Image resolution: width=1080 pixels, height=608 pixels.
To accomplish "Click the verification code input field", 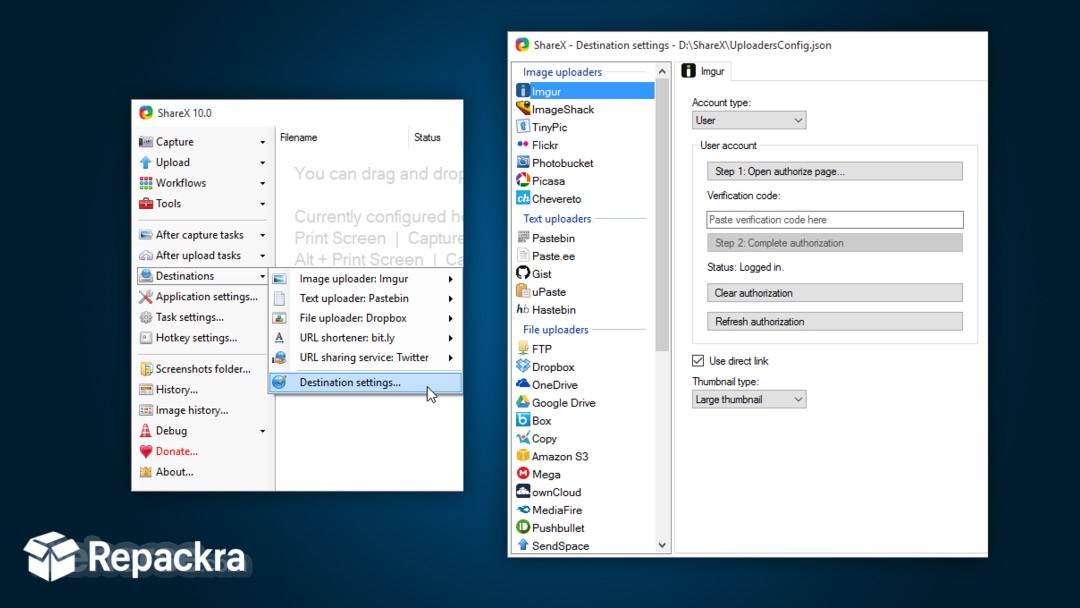I will pos(835,220).
